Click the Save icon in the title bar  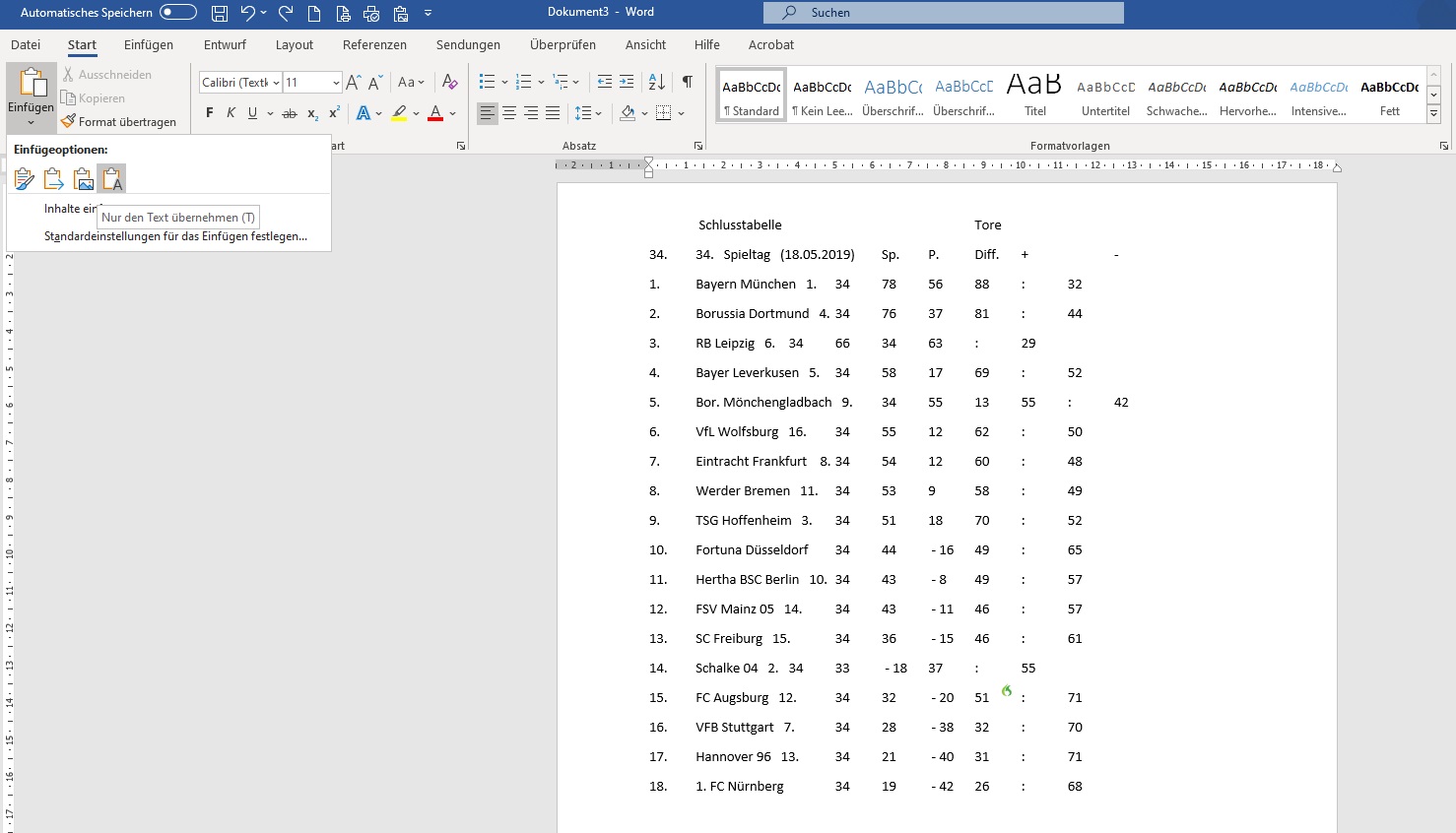(220, 13)
